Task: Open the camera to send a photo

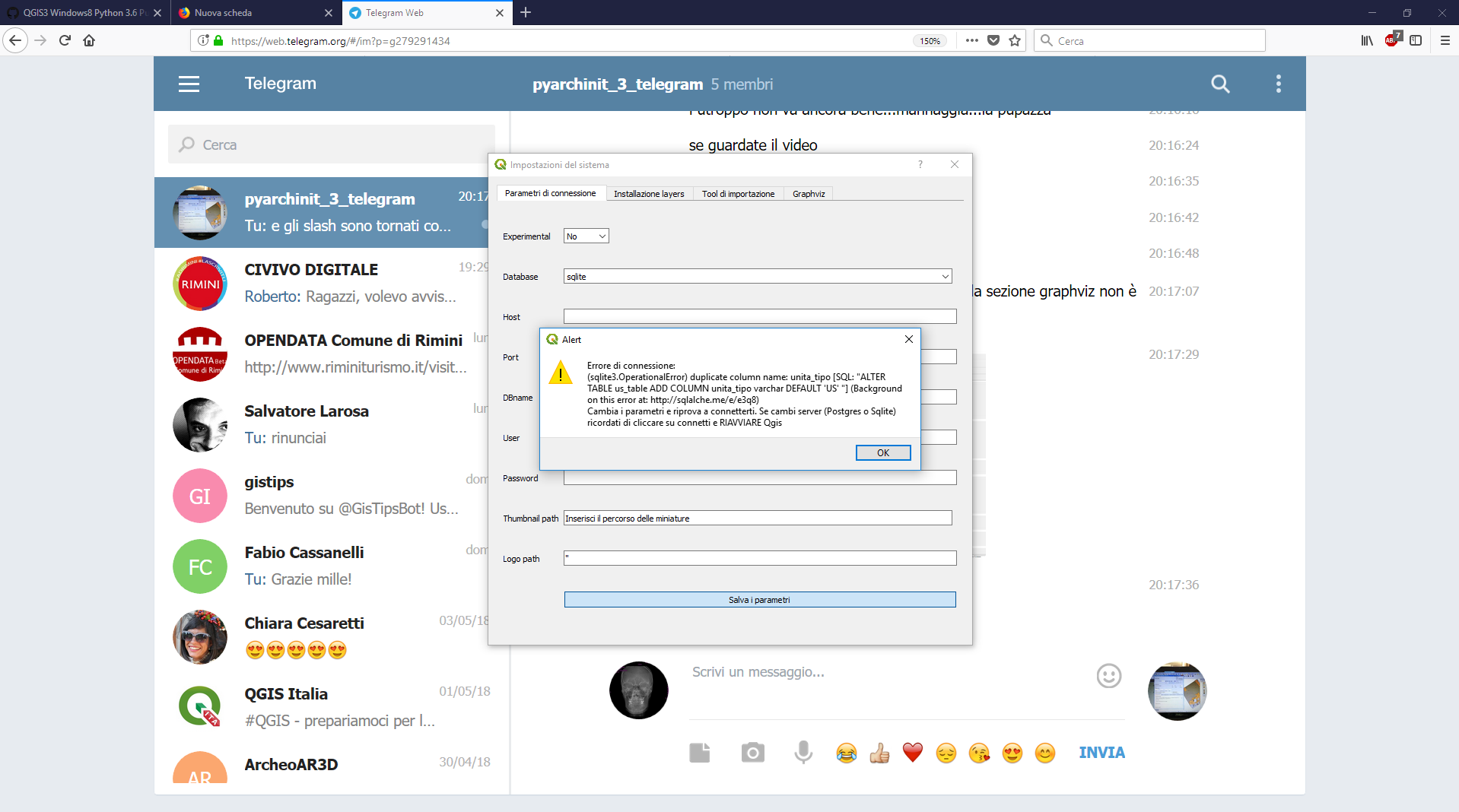Action: [x=752, y=752]
